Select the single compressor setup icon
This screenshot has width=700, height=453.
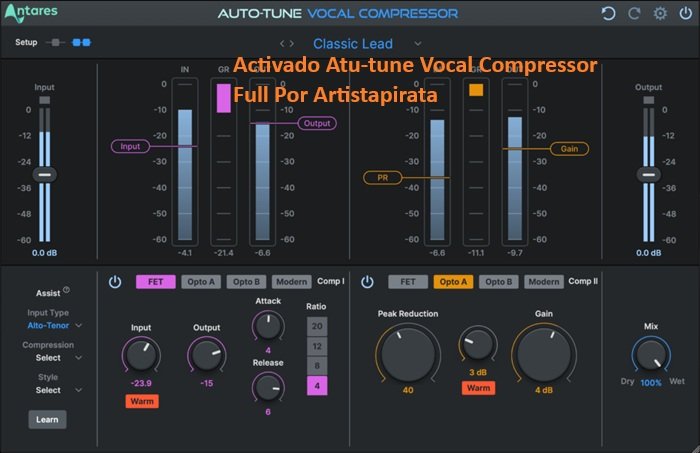point(55,42)
